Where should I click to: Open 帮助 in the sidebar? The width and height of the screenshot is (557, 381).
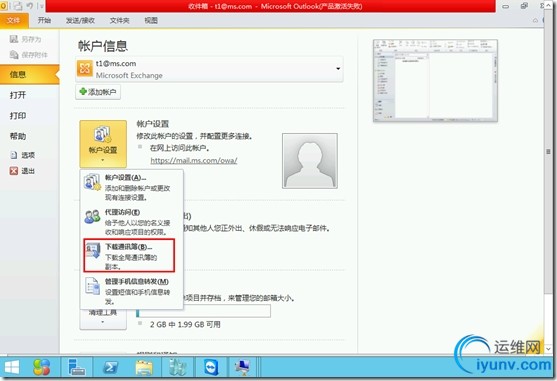(18, 136)
